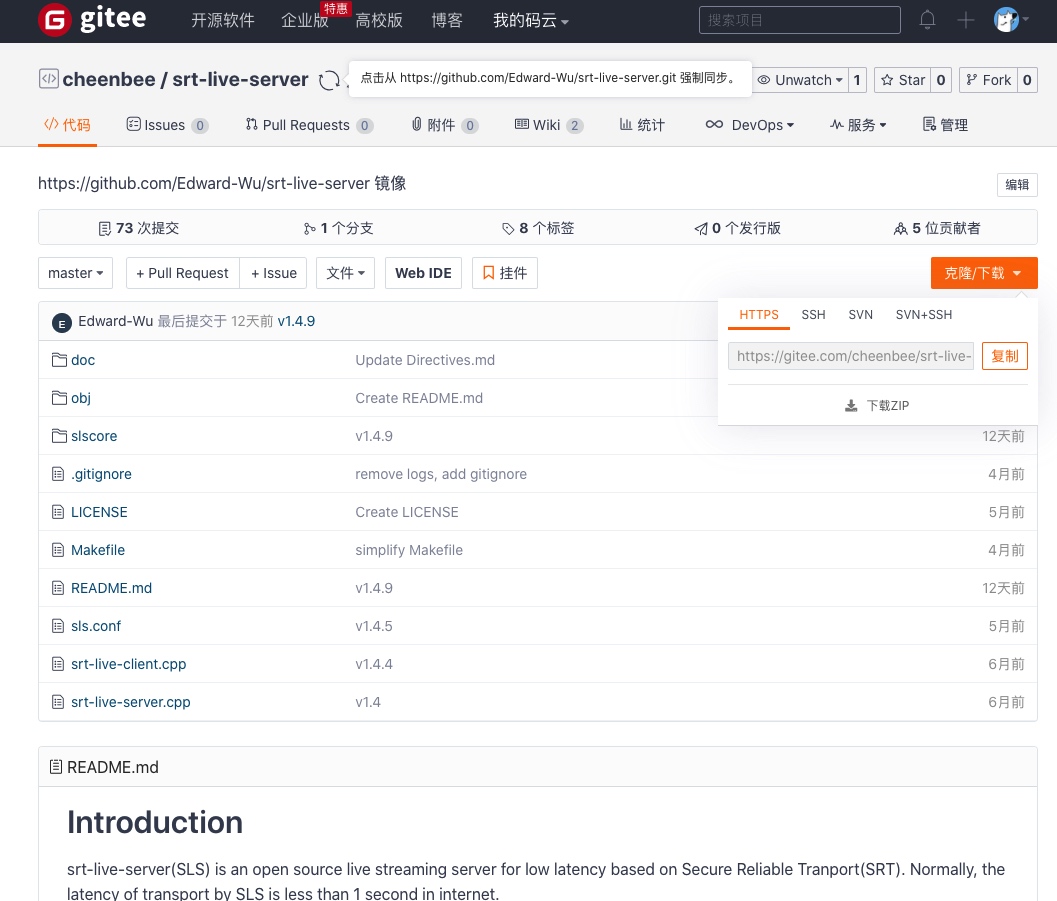Toggle the Unwatch dropdown button

pyautogui.click(x=799, y=80)
